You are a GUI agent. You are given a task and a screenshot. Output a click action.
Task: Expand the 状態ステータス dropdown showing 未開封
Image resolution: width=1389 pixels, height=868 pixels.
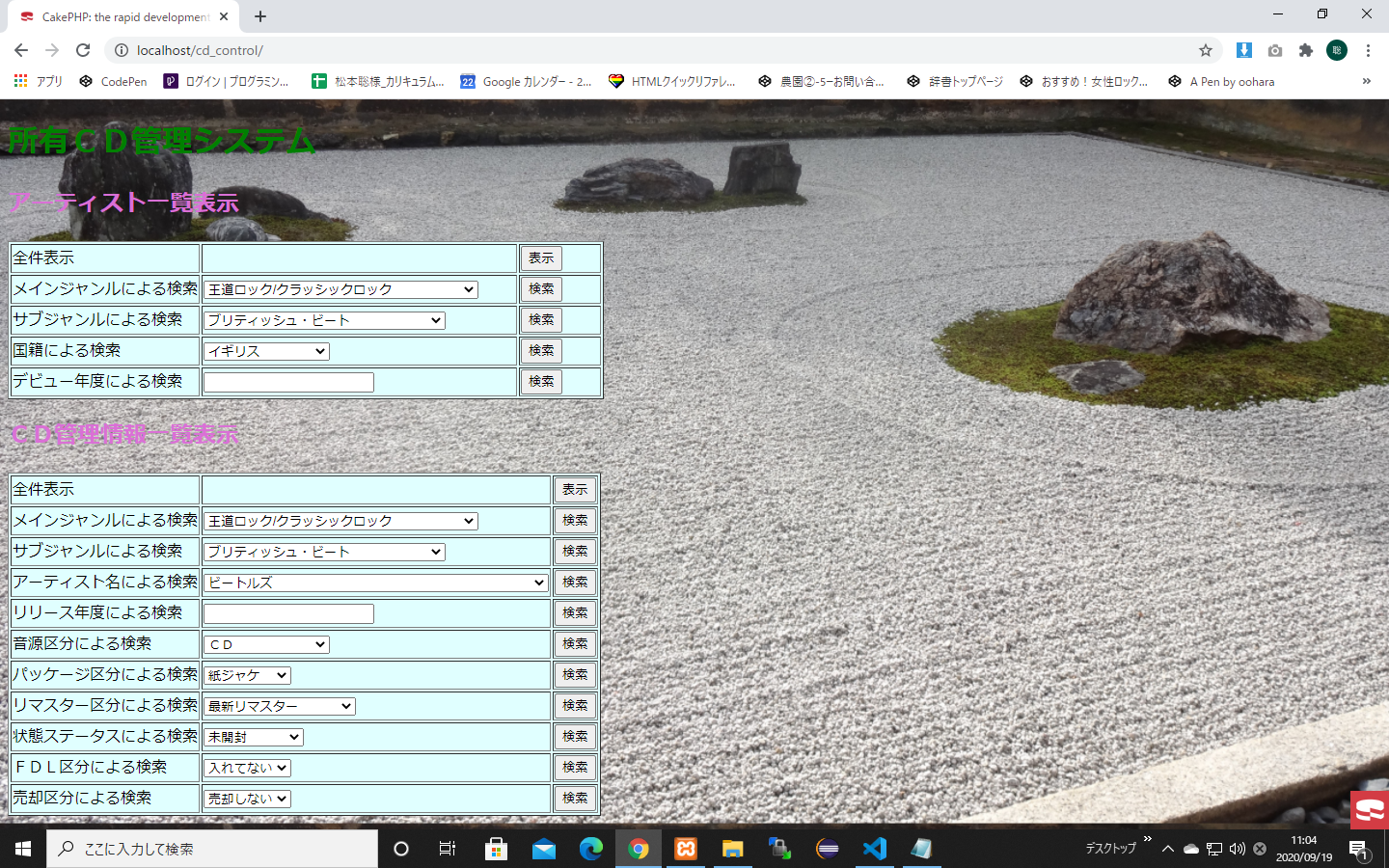(254, 737)
